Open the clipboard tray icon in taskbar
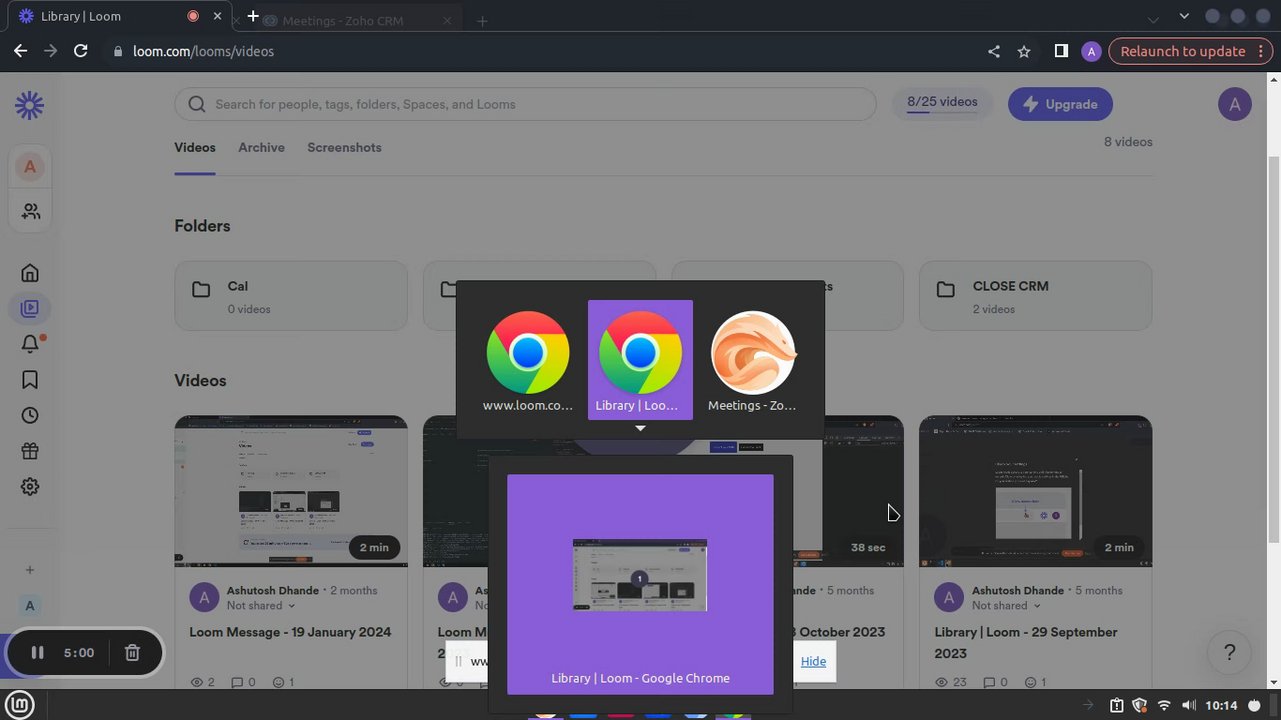 tap(1117, 705)
